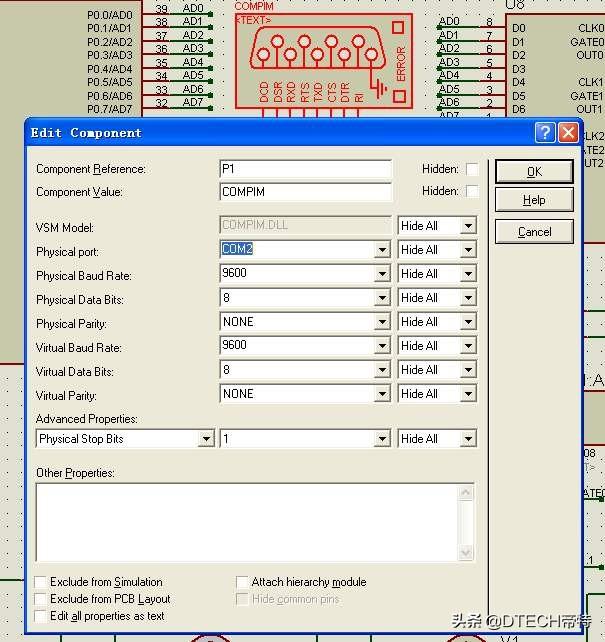Click the P0.7/AD7 pin label
Viewport: 605px width, 642px height.
click(x=110, y=109)
